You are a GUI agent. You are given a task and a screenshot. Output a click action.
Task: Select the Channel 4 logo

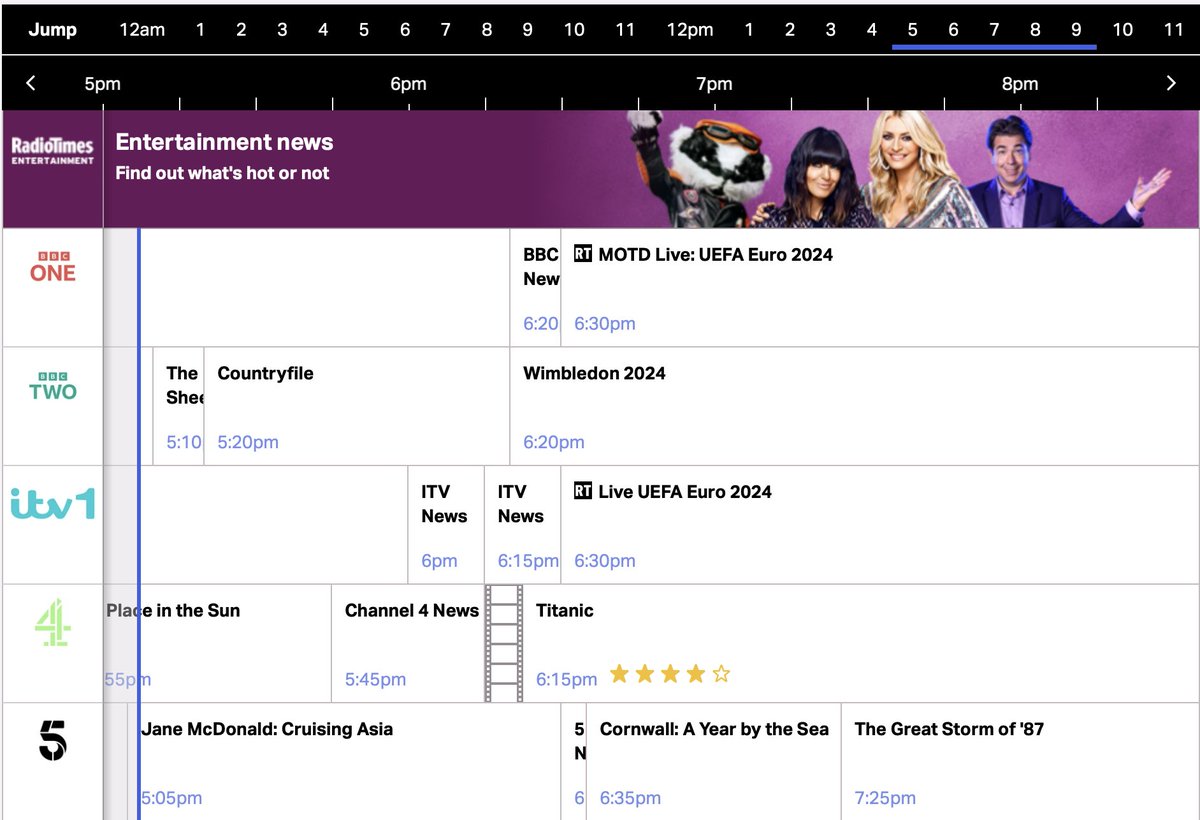pyautogui.click(x=52, y=622)
